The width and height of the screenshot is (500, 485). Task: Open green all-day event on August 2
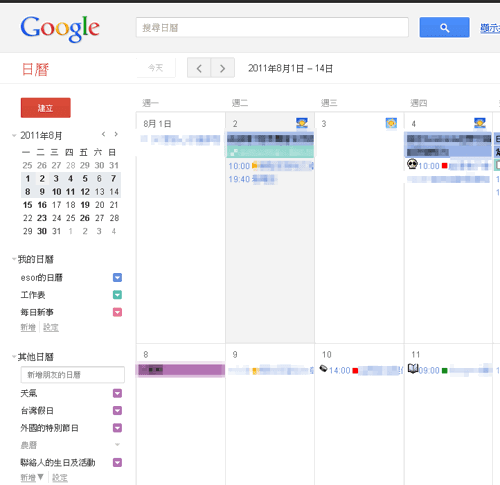270,152
